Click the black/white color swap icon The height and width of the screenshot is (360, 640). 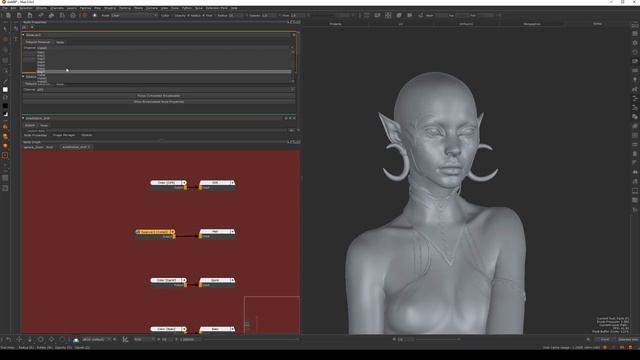pyautogui.click(x=5, y=114)
